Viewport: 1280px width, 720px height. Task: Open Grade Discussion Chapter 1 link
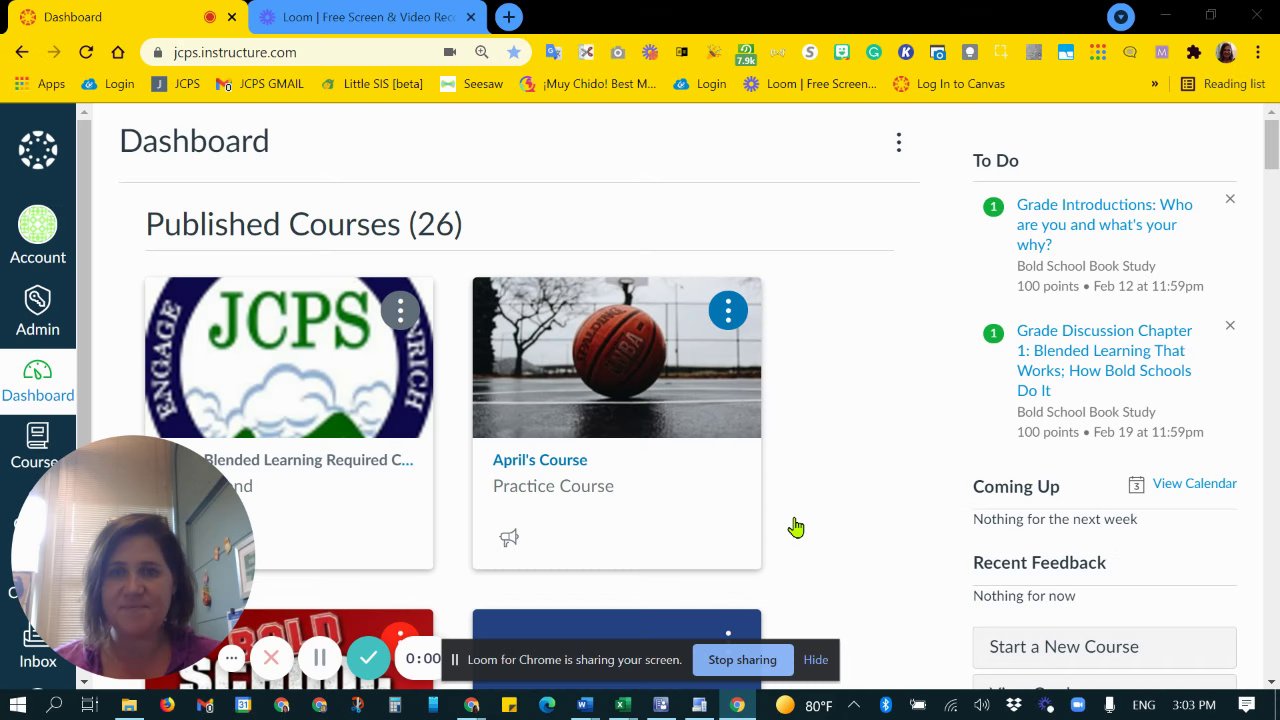pos(1104,360)
